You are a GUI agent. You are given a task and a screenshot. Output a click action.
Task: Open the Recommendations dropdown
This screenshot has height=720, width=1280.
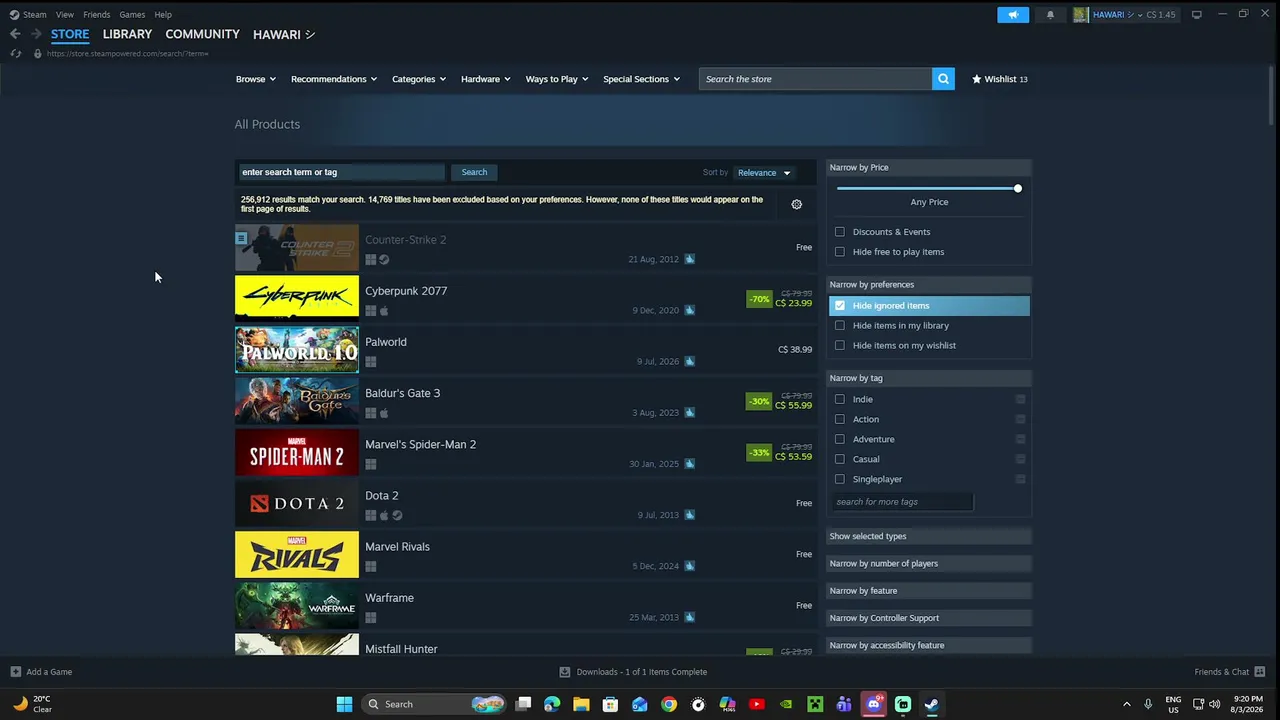334,79
